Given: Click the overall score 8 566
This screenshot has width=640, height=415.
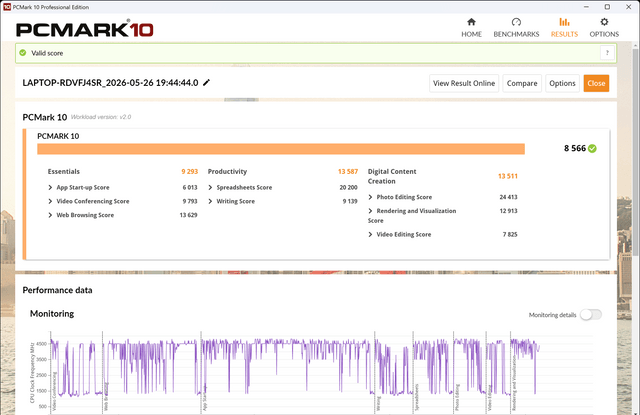Looking at the screenshot, I should click(575, 148).
